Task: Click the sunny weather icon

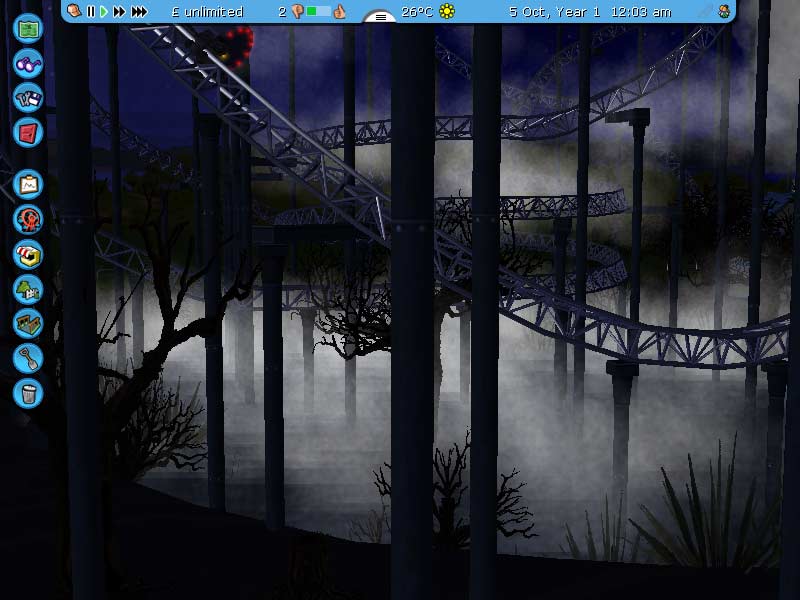Action: (447, 11)
